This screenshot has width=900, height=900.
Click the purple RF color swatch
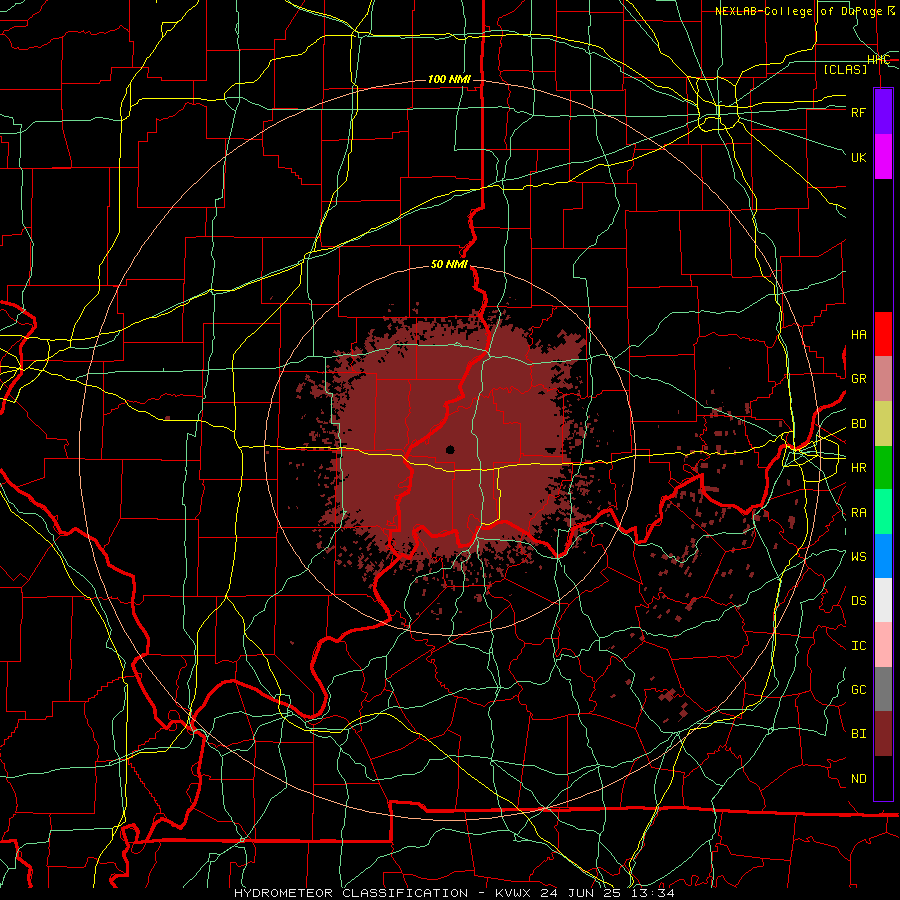tap(883, 112)
